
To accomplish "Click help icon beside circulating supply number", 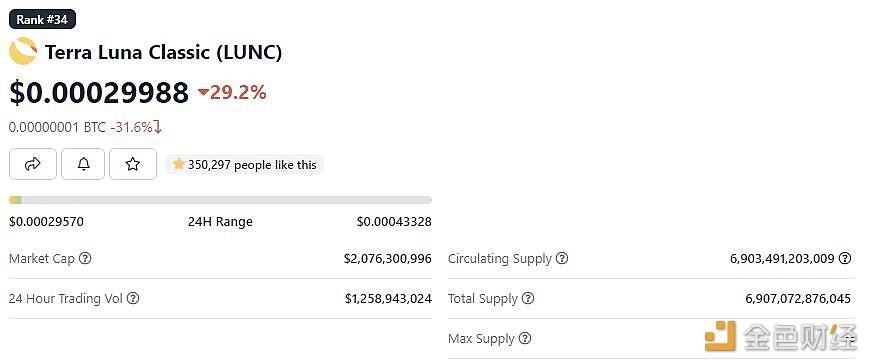I will pyautogui.click(x=845, y=258).
